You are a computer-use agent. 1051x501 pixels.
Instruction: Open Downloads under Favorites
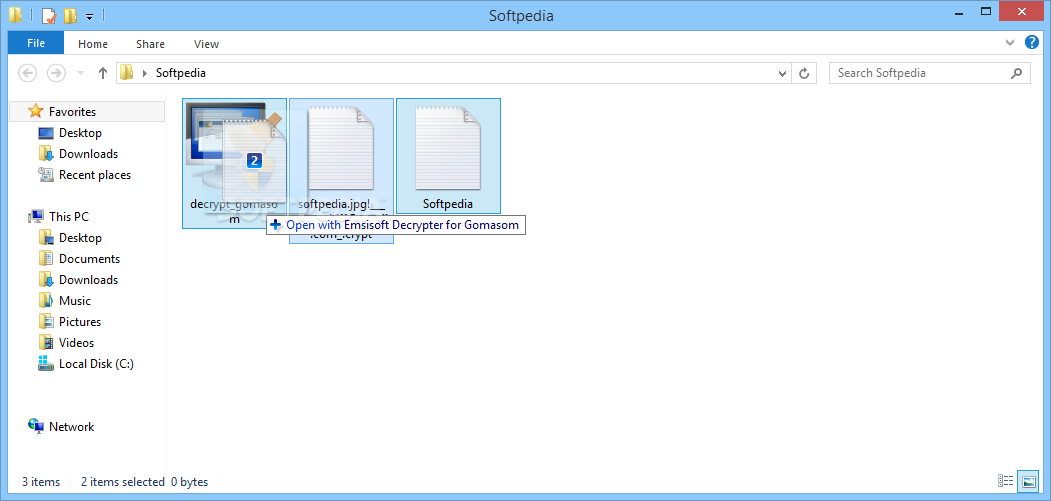[88, 154]
